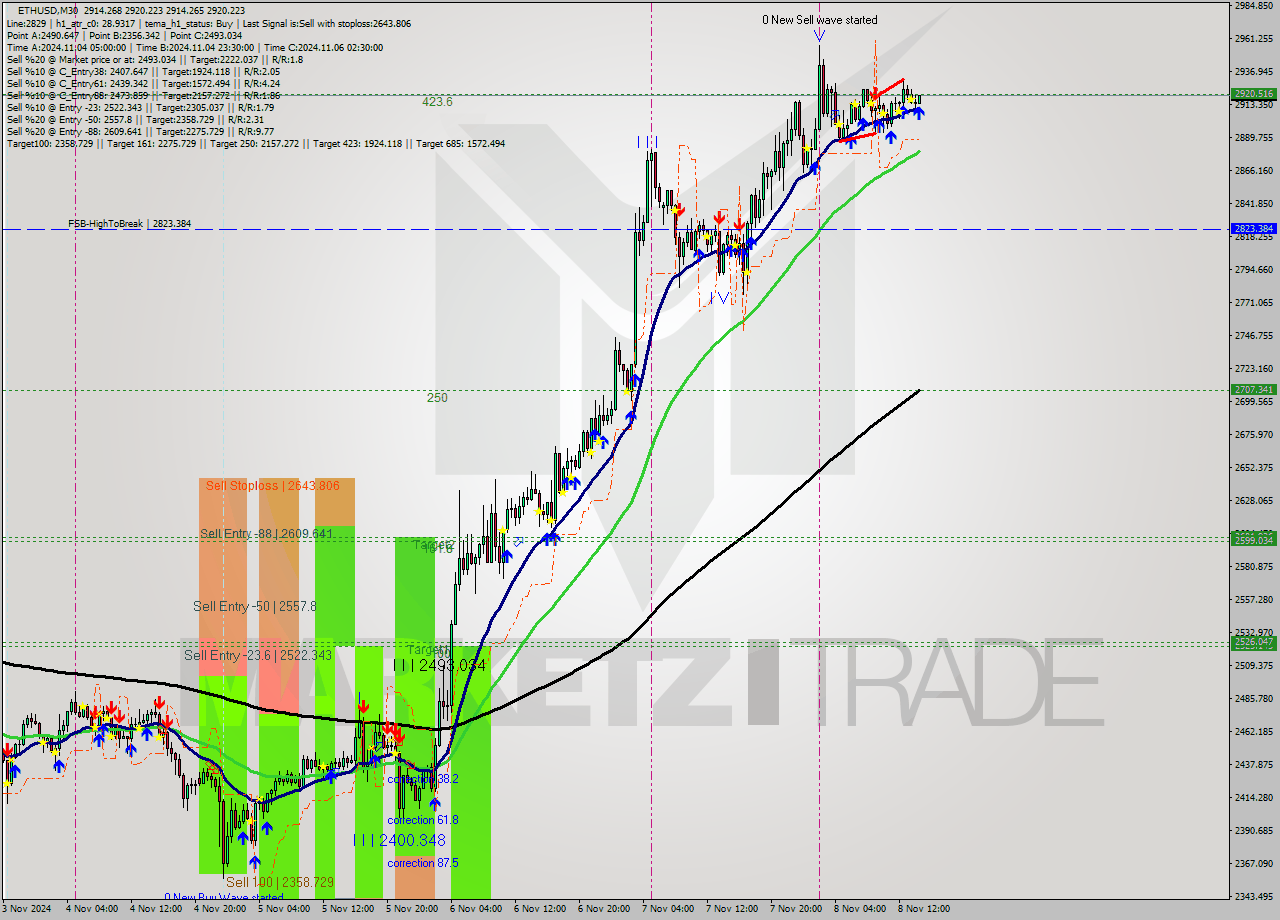Click the 2485.780 price axis value

[1254, 698]
